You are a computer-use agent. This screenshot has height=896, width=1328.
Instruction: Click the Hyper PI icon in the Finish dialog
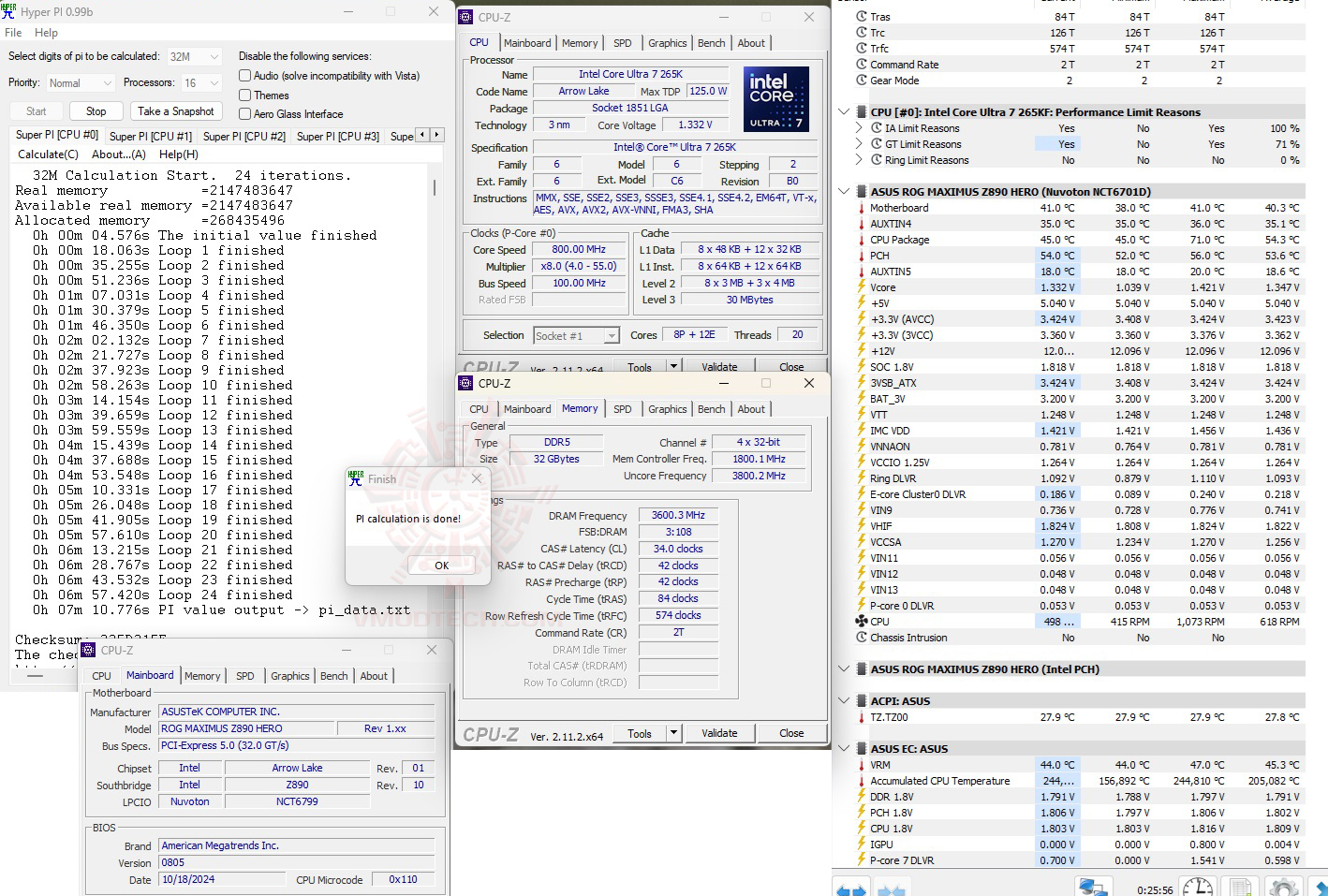click(x=356, y=478)
